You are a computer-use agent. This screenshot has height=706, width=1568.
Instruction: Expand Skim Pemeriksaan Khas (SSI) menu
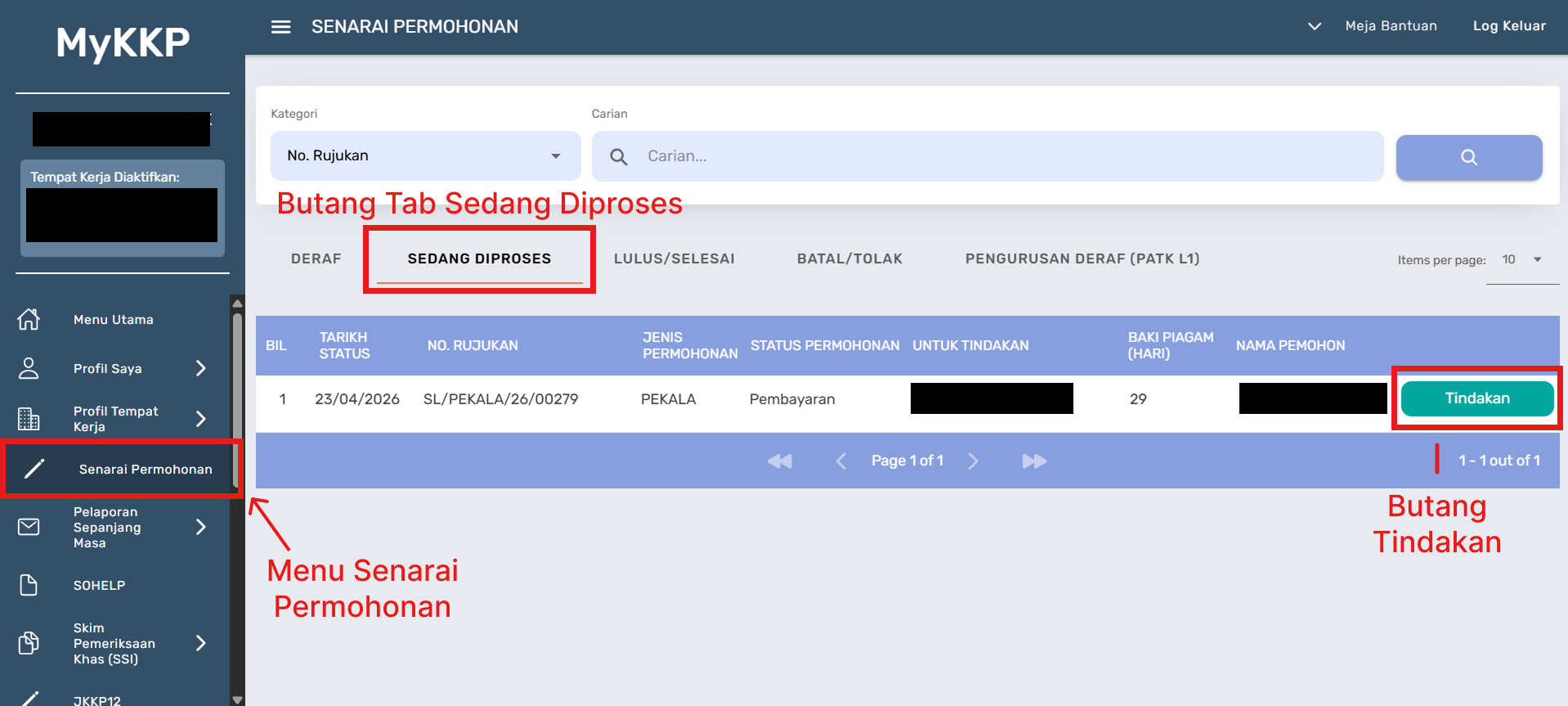200,643
